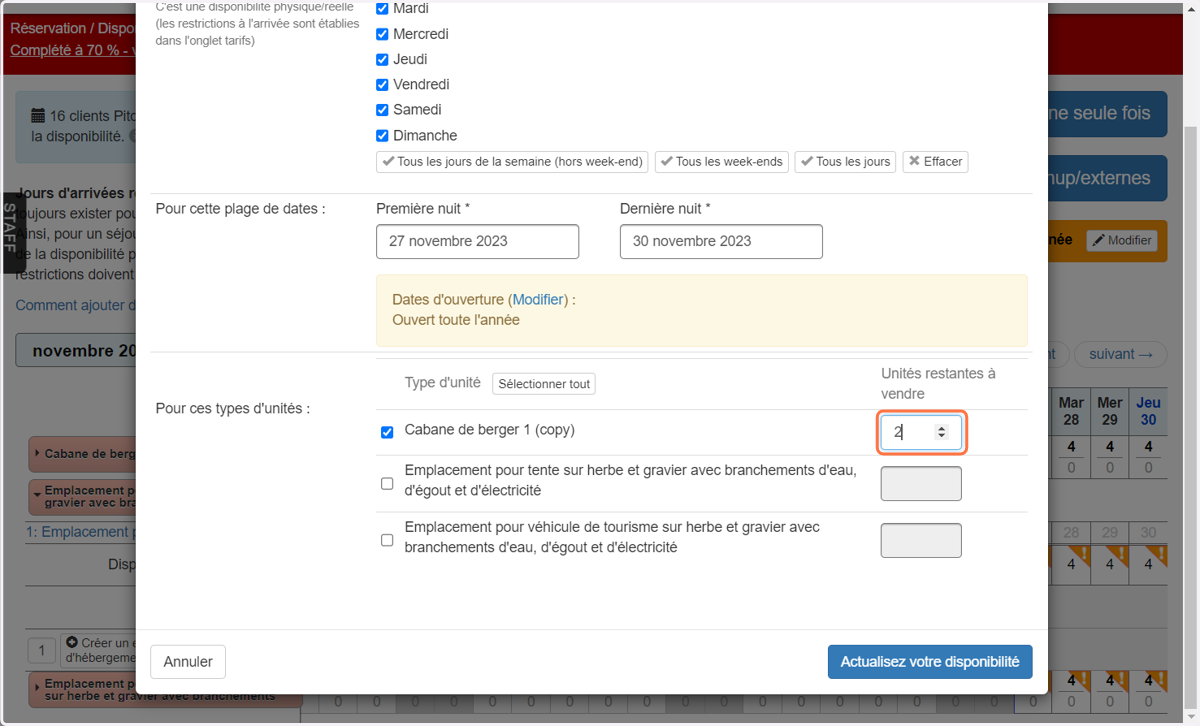
Task: Click the pencil Modifier button in orange bar
Action: [1122, 240]
